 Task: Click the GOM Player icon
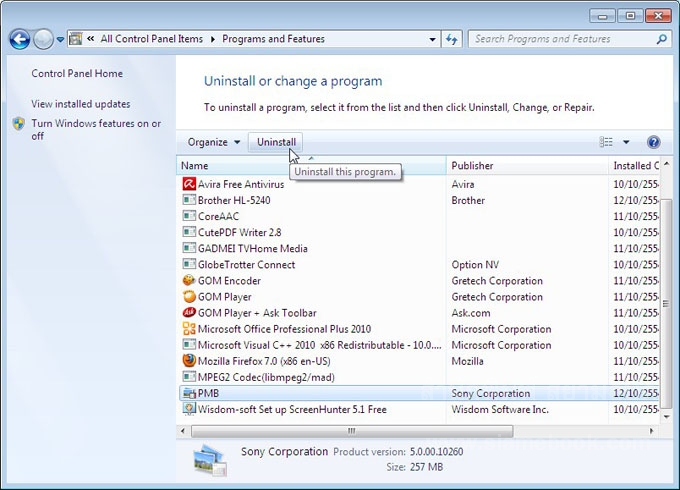point(189,297)
